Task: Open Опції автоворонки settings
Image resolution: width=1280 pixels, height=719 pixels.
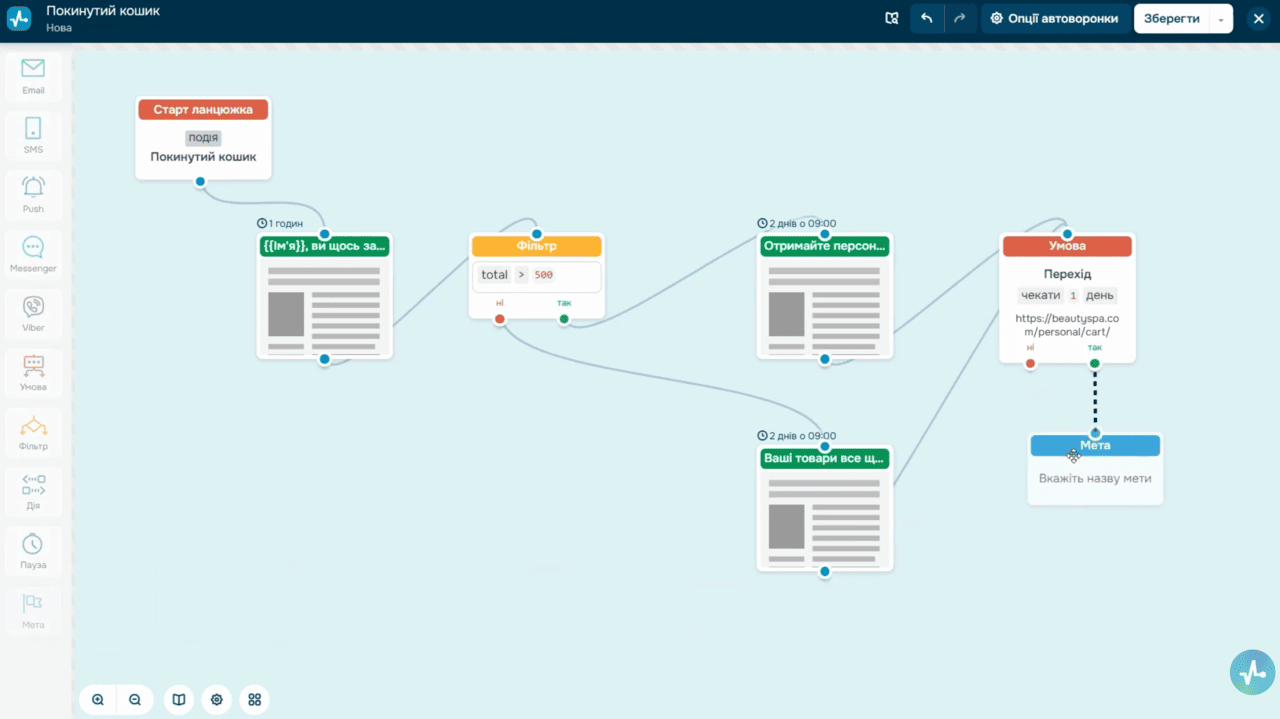Action: tap(1054, 18)
